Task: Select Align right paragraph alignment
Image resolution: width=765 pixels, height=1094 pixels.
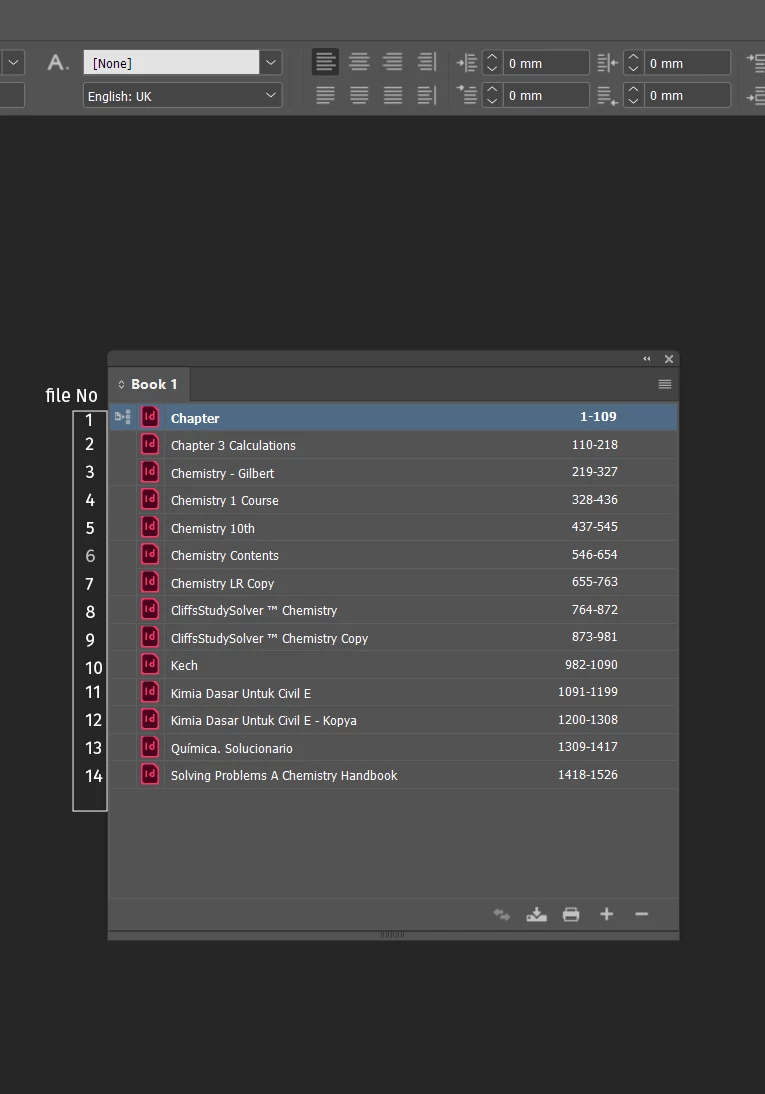Action: [x=392, y=62]
